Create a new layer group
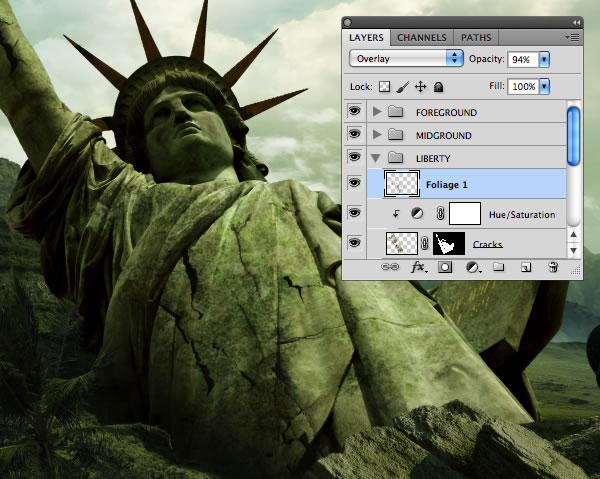Screen dimensions: 600x479 pos(498,267)
